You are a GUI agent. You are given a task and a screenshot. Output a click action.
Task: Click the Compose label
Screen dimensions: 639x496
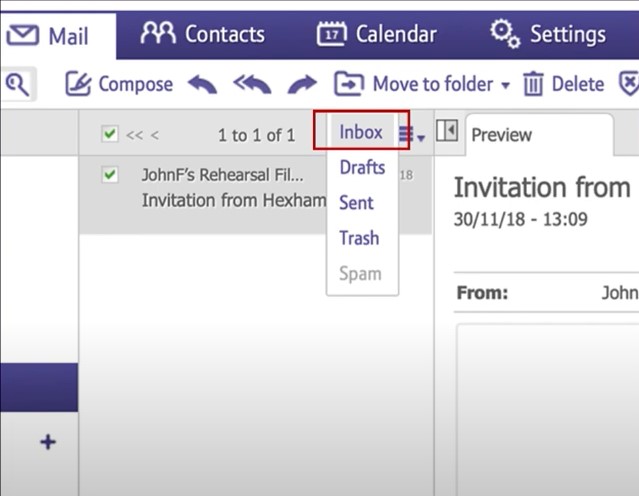(x=136, y=84)
